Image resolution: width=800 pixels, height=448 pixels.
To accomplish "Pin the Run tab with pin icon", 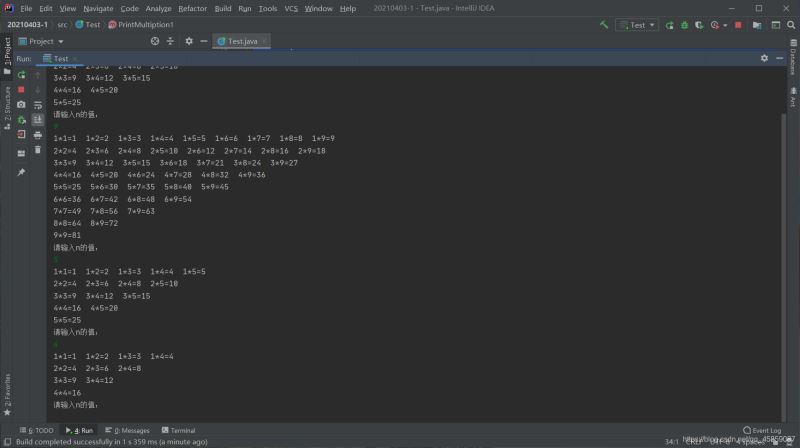I will (x=21, y=172).
